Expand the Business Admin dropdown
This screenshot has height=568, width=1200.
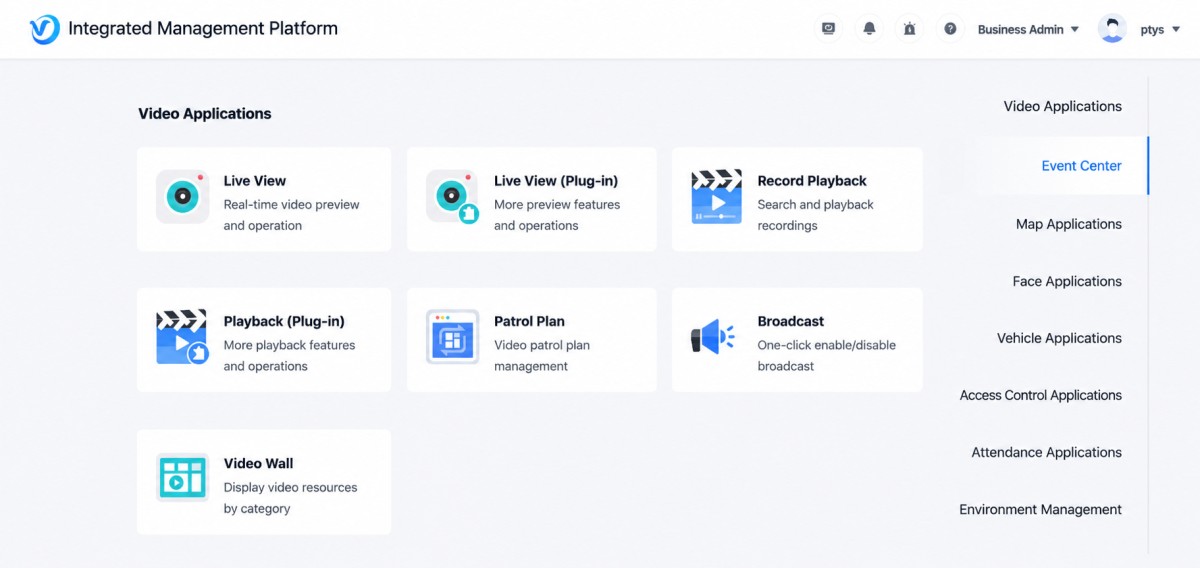(1028, 29)
